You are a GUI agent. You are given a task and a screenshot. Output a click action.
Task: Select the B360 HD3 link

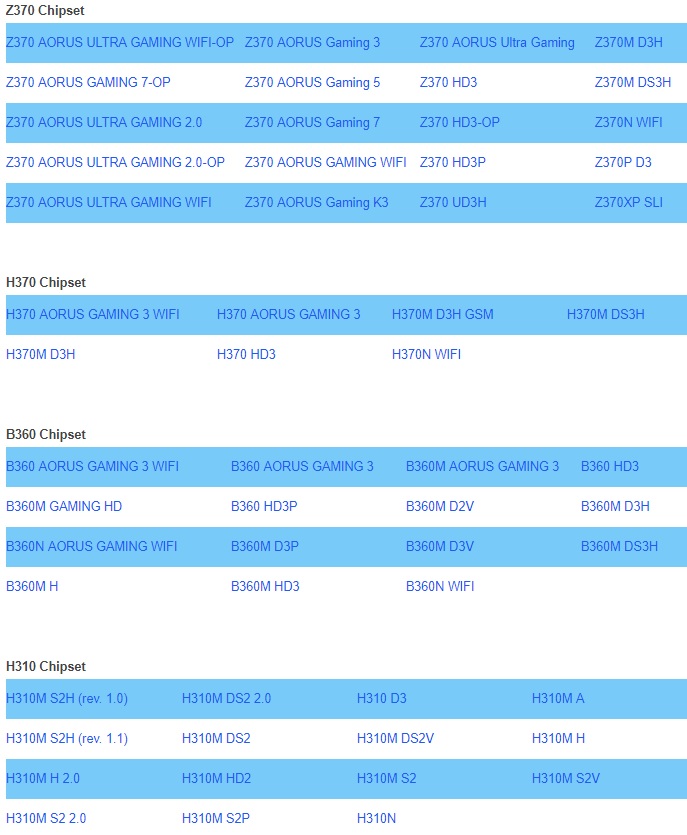[x=610, y=466]
